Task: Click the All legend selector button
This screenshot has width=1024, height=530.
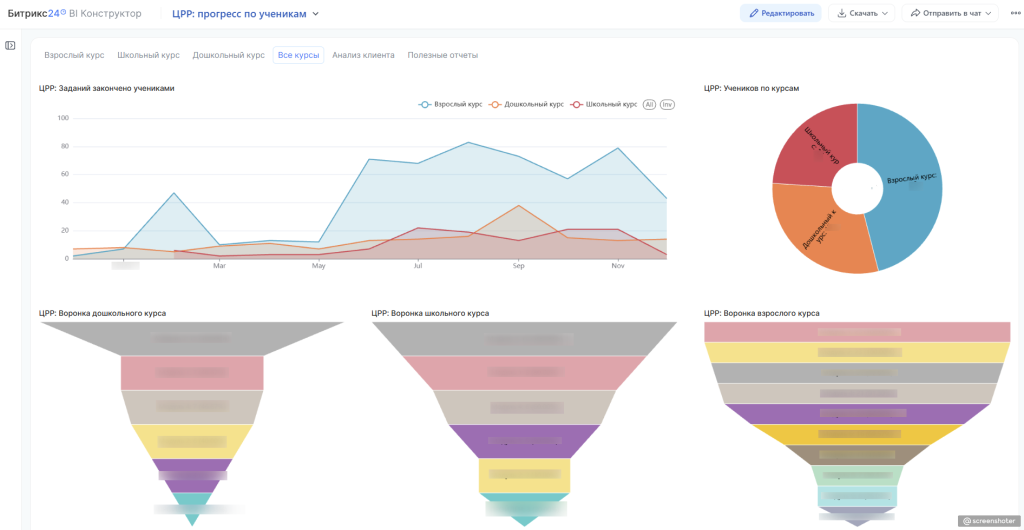Action: coord(649,104)
